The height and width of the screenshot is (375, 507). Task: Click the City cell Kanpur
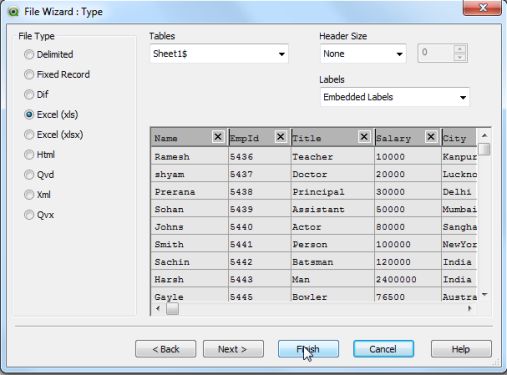point(459,156)
